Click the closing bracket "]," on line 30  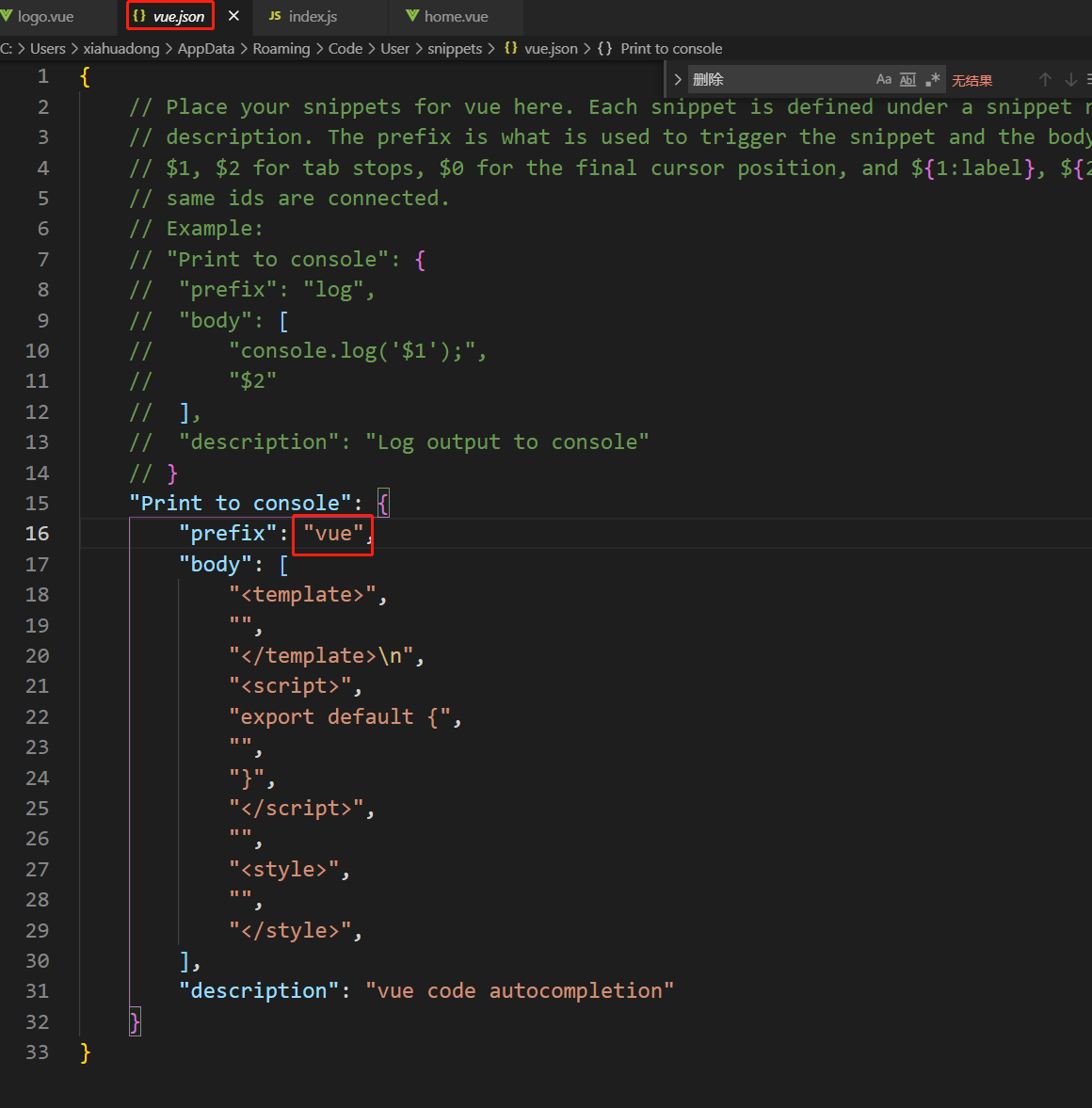coord(190,961)
